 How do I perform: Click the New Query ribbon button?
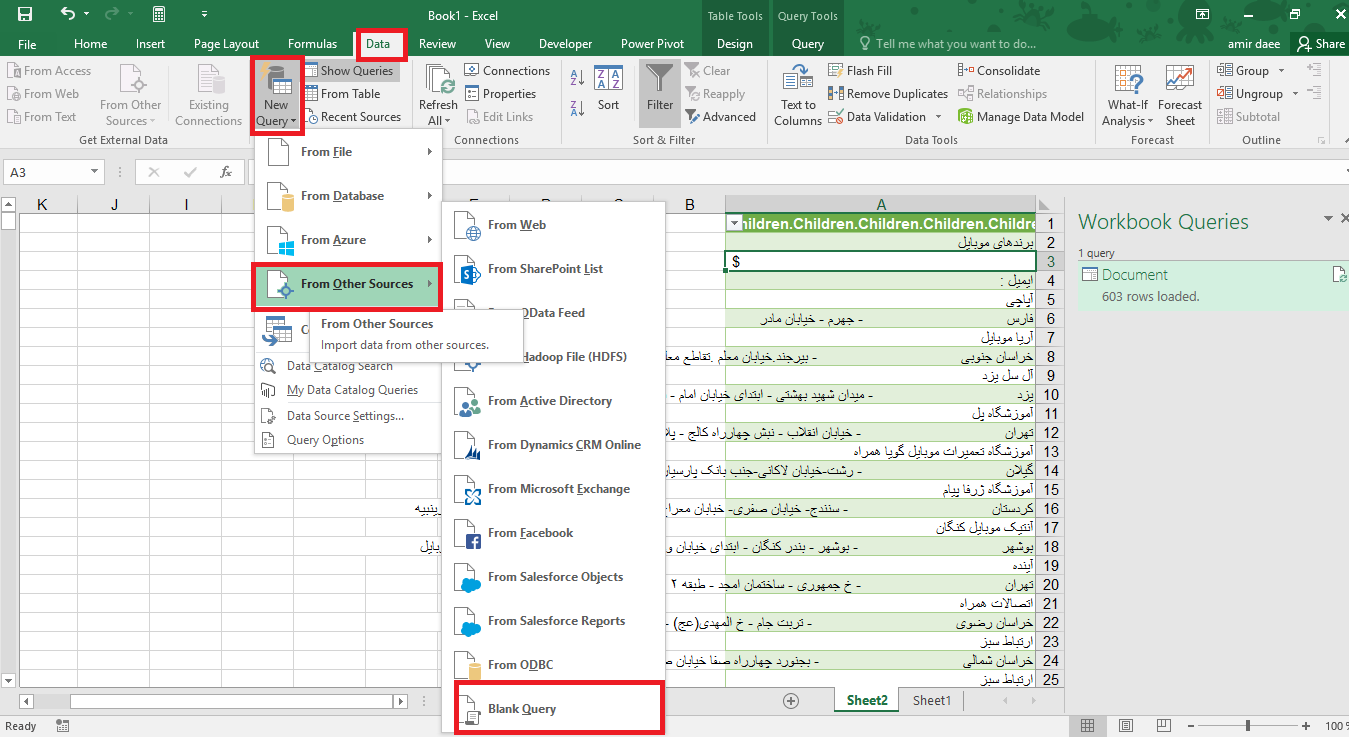click(x=276, y=96)
